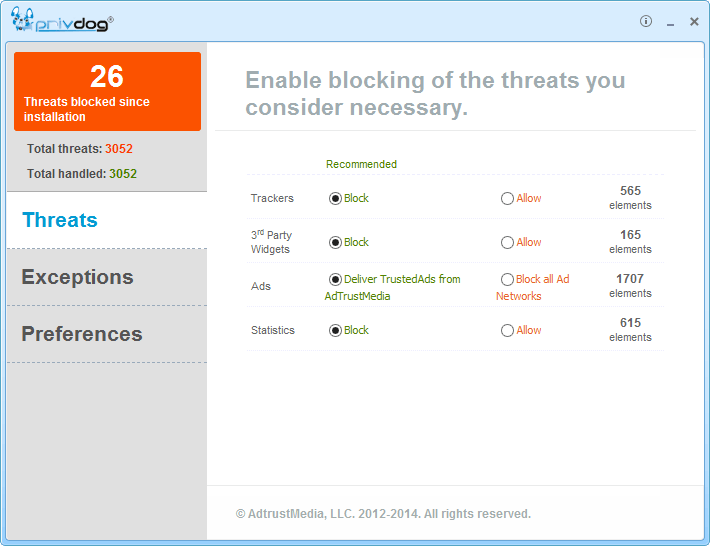Open the Exceptions tab
This screenshot has width=710, height=546.
click(77, 277)
